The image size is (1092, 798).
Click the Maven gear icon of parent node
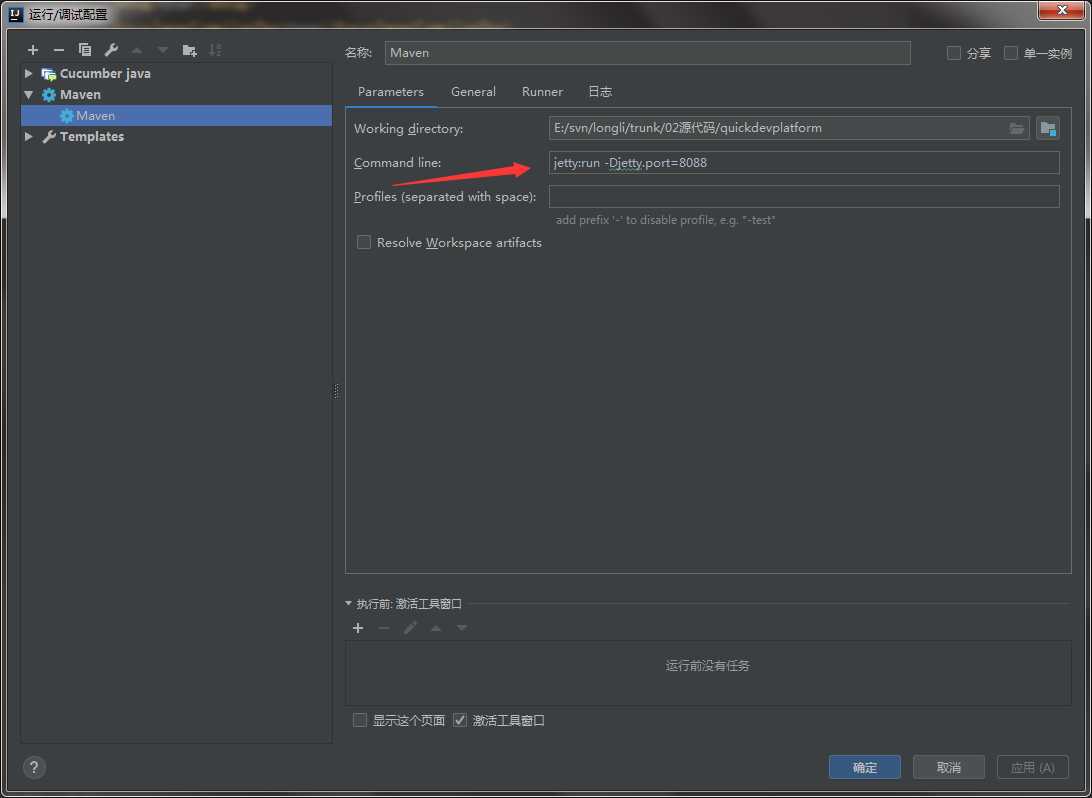click(49, 95)
